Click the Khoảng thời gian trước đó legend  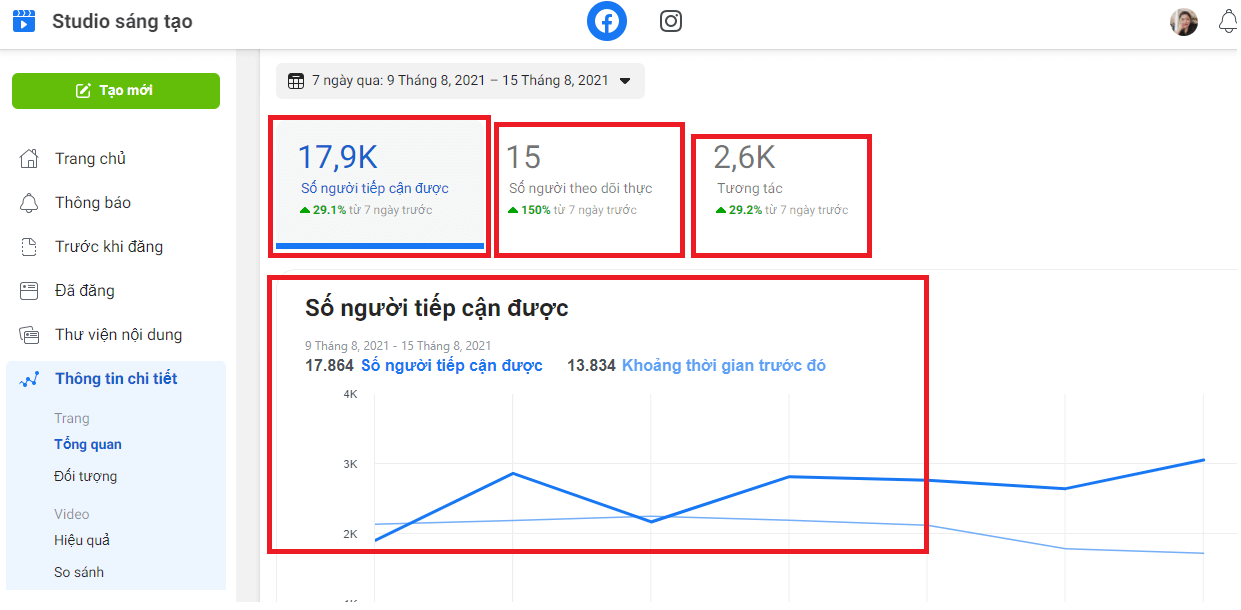tap(723, 366)
